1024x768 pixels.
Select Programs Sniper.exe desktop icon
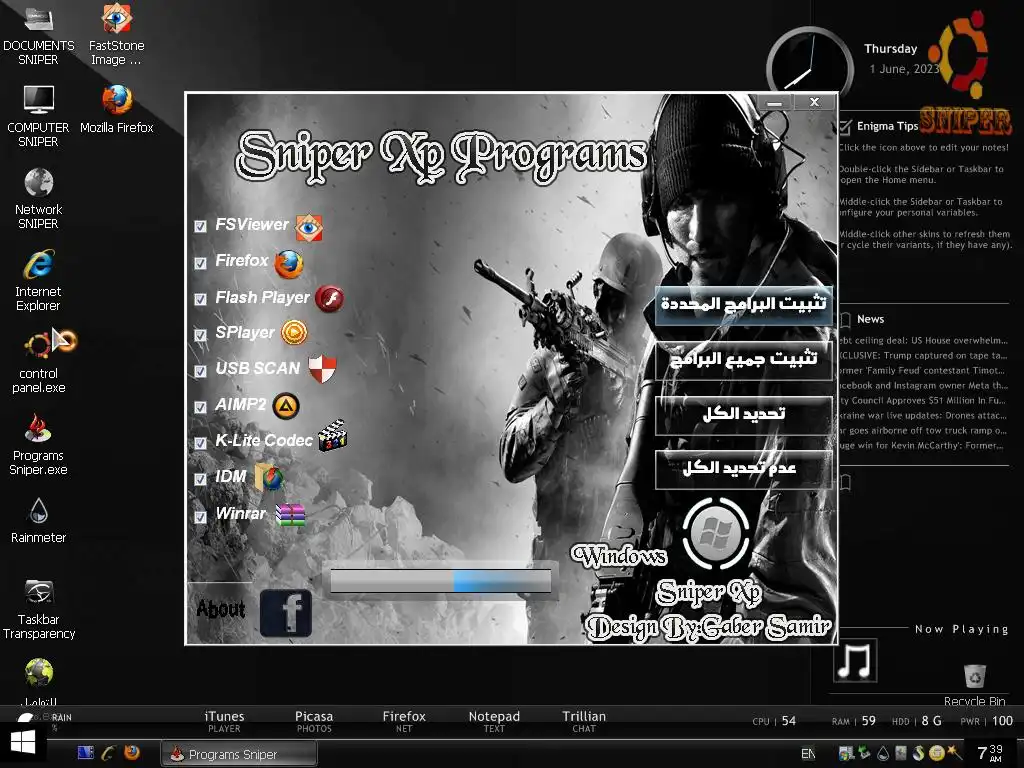point(39,445)
